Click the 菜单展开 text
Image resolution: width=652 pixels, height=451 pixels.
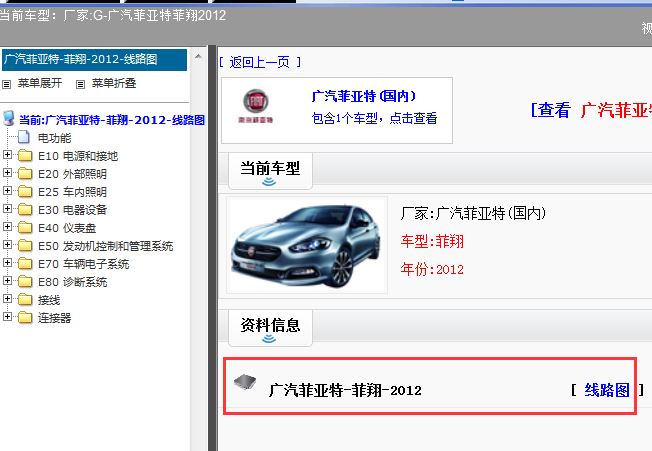tap(40, 84)
